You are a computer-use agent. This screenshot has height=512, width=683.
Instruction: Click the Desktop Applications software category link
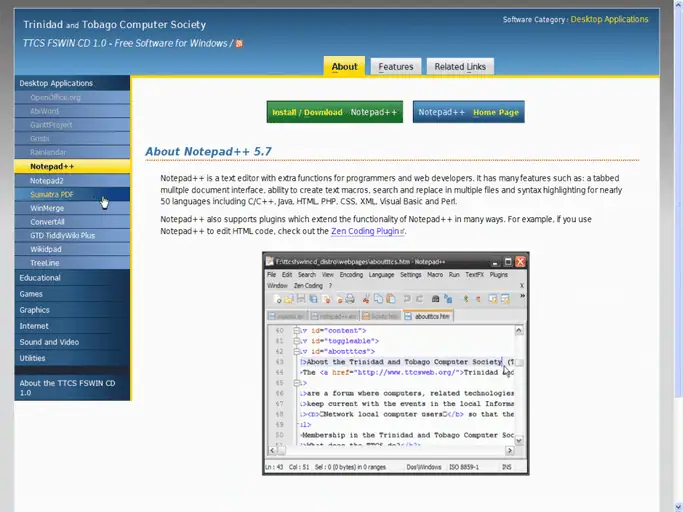[x=610, y=19]
